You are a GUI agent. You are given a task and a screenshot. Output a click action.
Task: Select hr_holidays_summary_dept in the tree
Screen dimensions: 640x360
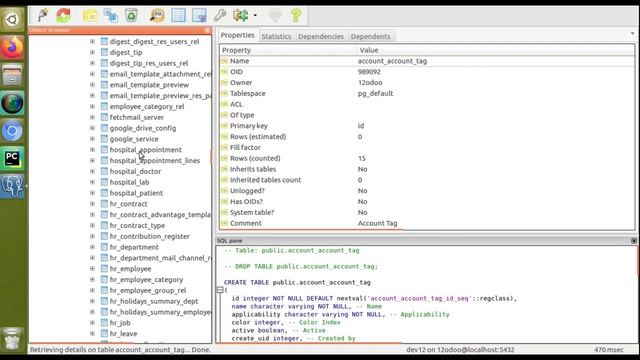coord(154,301)
